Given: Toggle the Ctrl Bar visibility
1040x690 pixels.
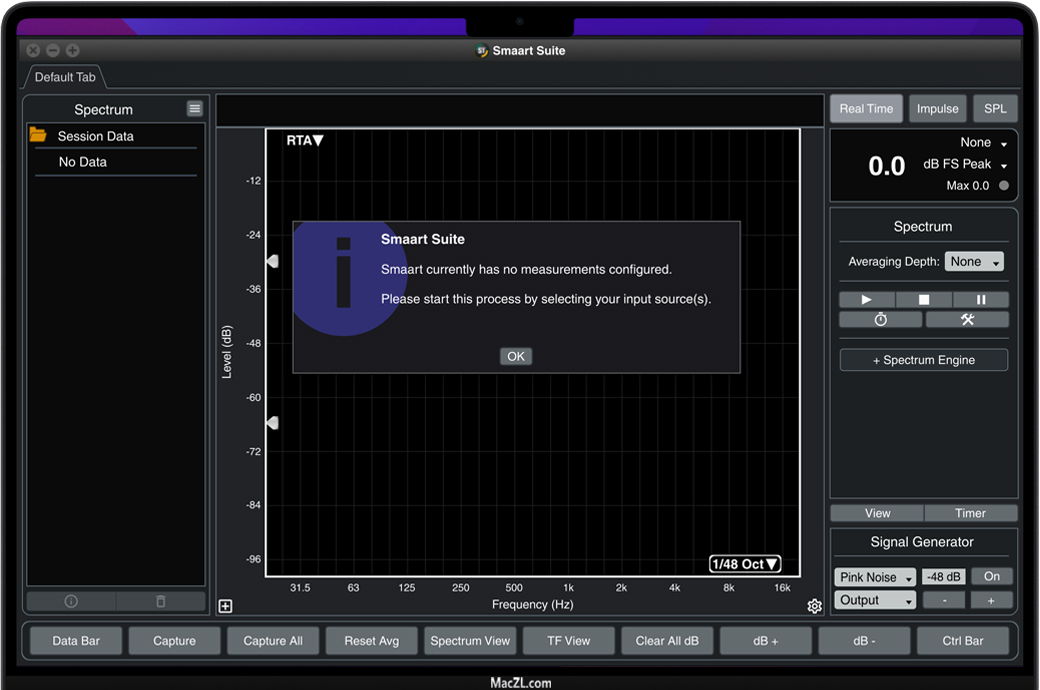Looking at the screenshot, I should pos(962,641).
